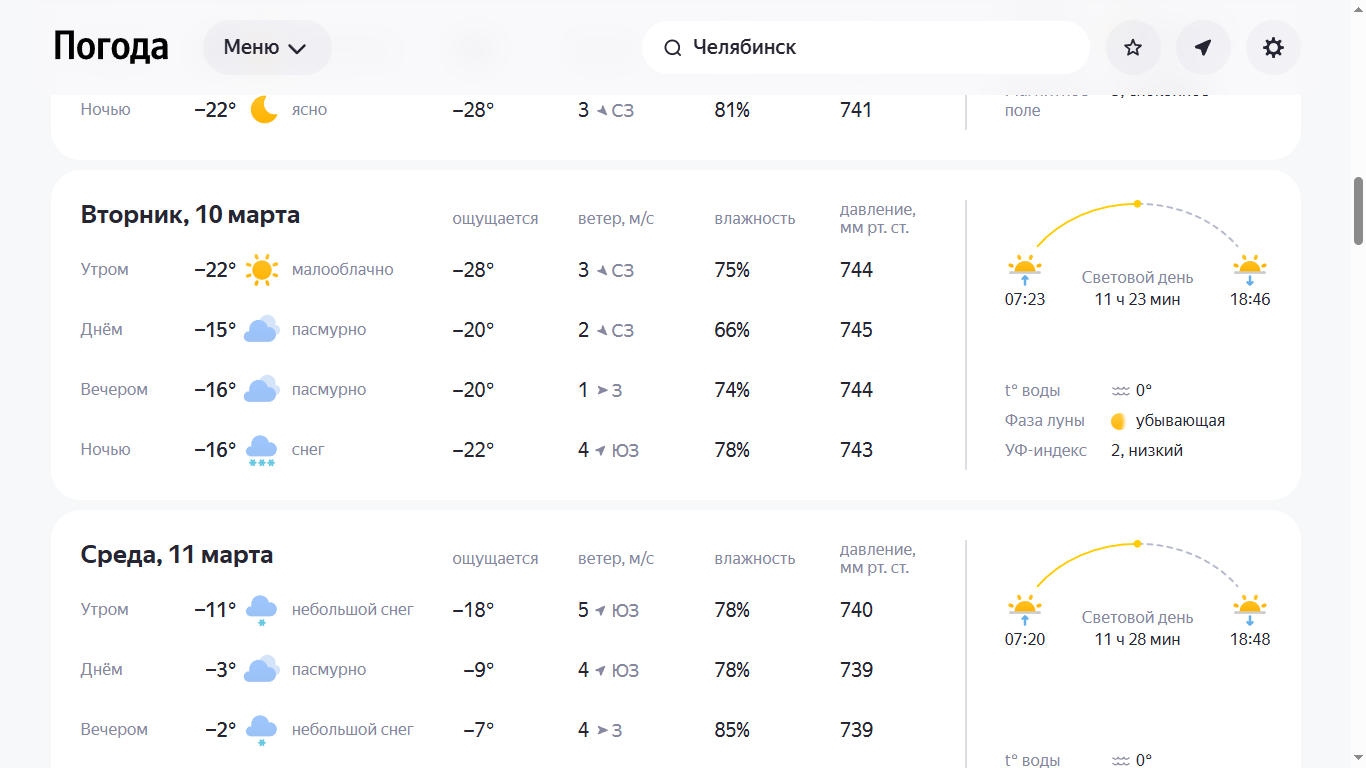Click the Погода logo link
The width and height of the screenshot is (1366, 768).
pyautogui.click(x=111, y=47)
